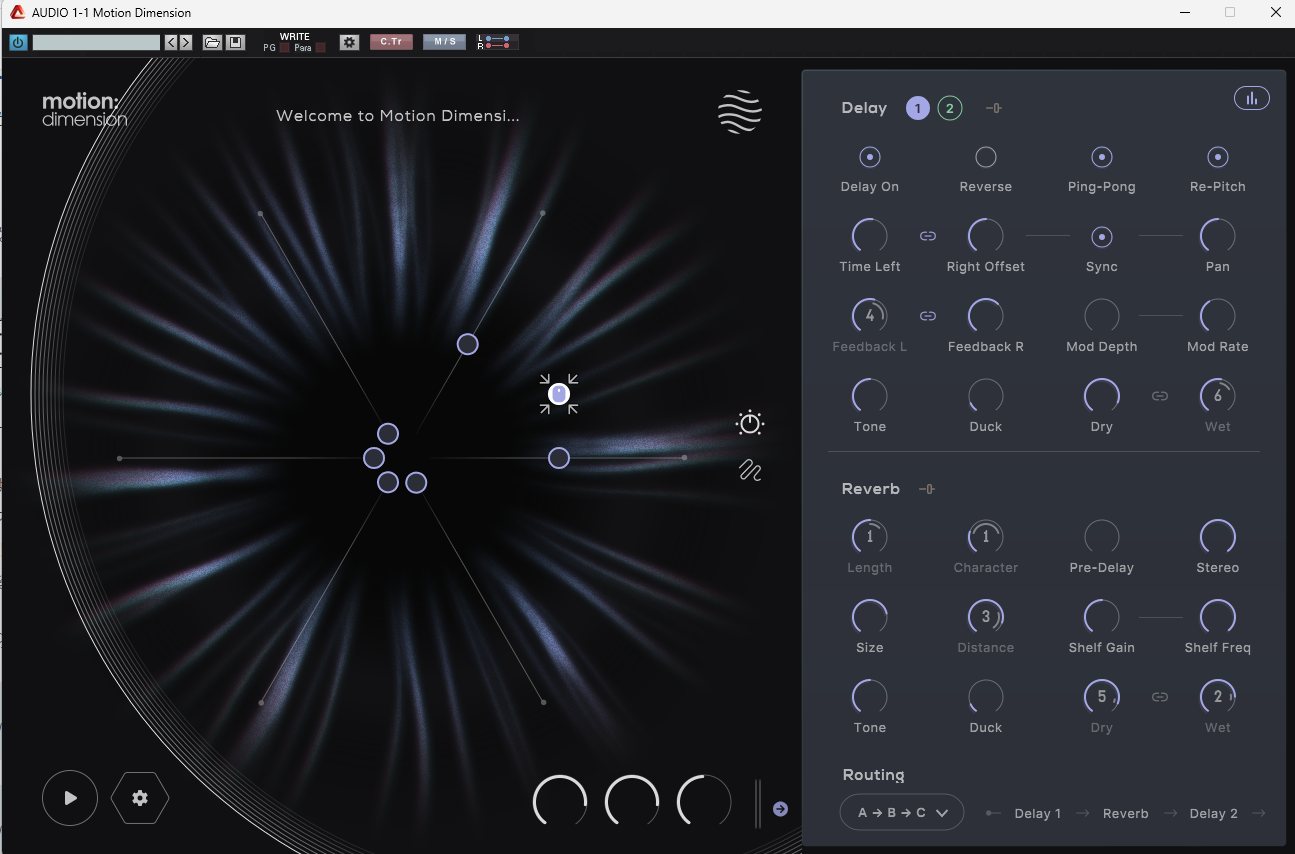Click Delay 2 in the routing chain
The width and height of the screenshot is (1295, 854).
[x=1214, y=814]
